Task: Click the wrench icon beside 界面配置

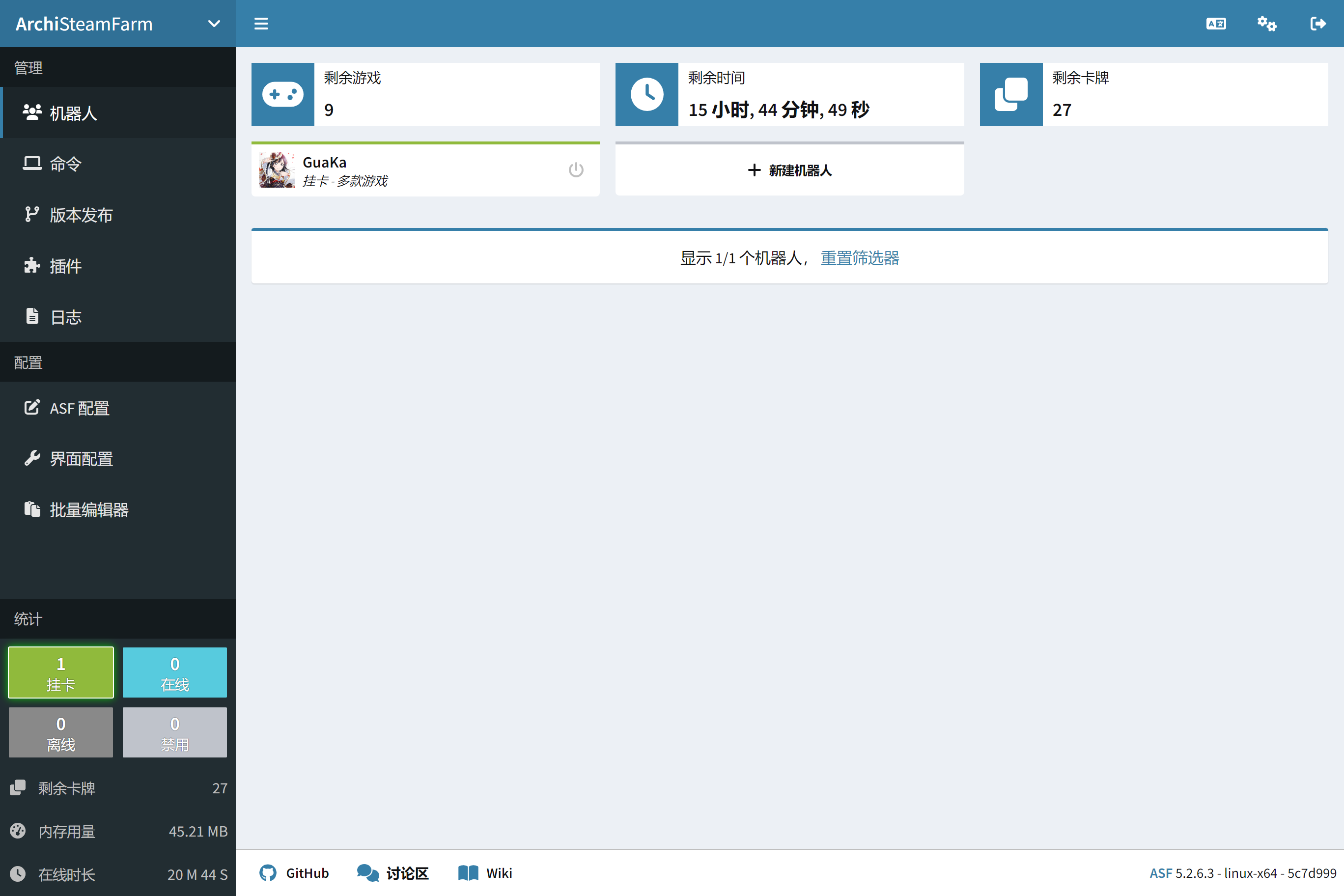Action: tap(32, 458)
